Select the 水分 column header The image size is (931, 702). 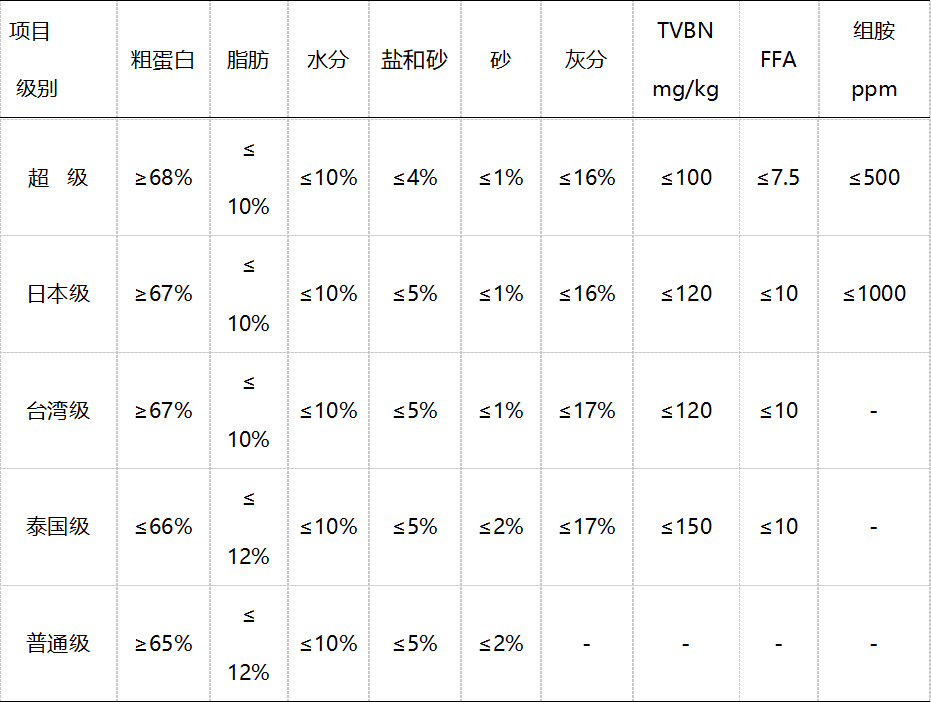click(x=328, y=60)
